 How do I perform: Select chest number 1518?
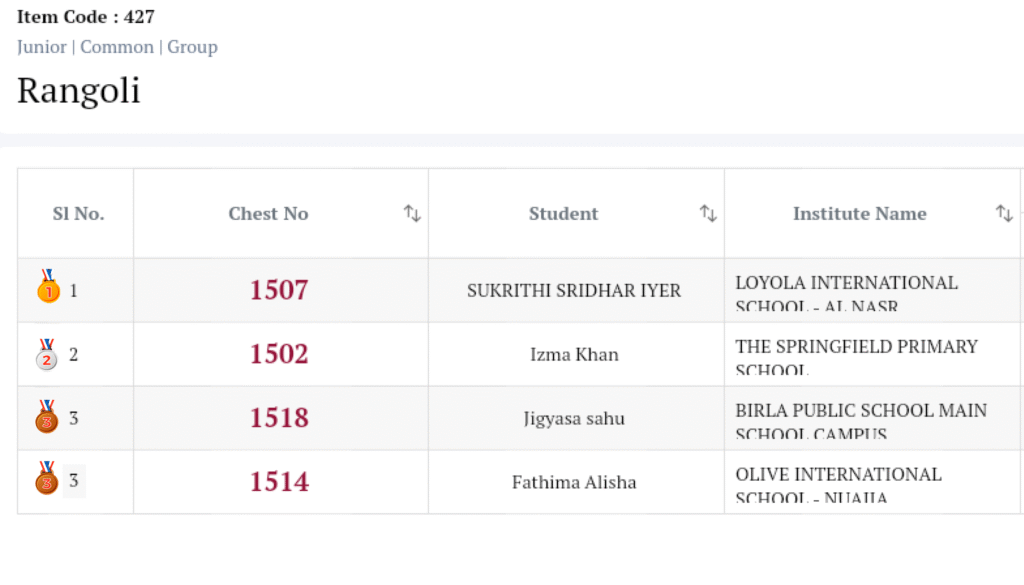click(x=279, y=418)
